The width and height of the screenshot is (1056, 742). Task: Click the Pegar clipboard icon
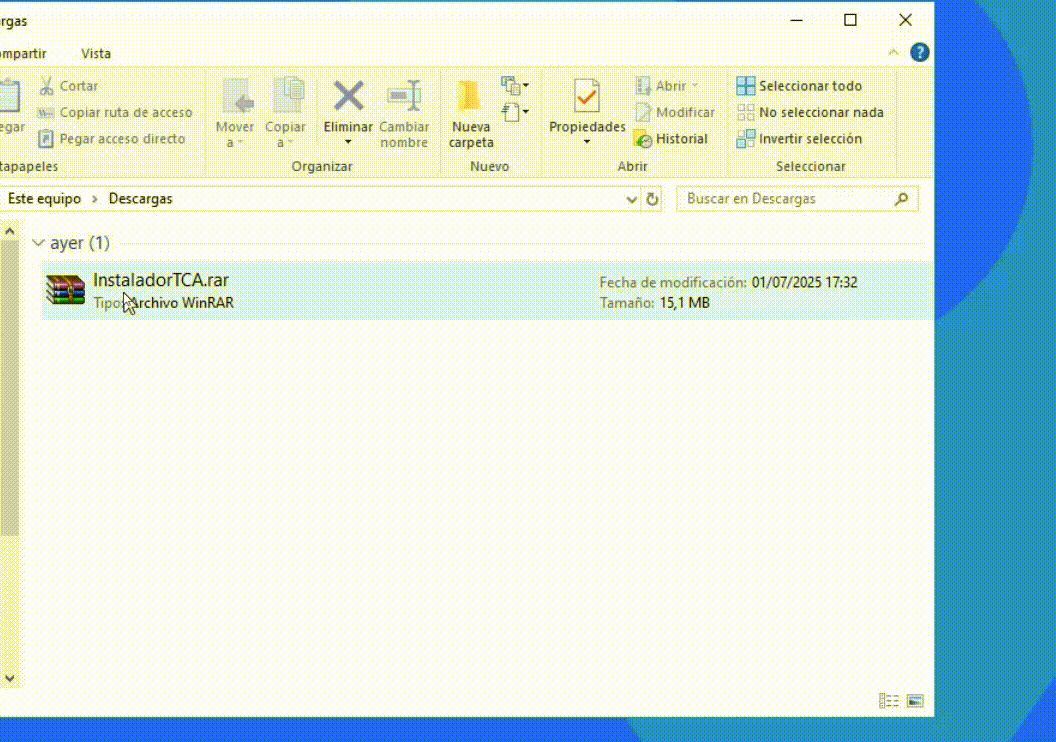(11, 96)
